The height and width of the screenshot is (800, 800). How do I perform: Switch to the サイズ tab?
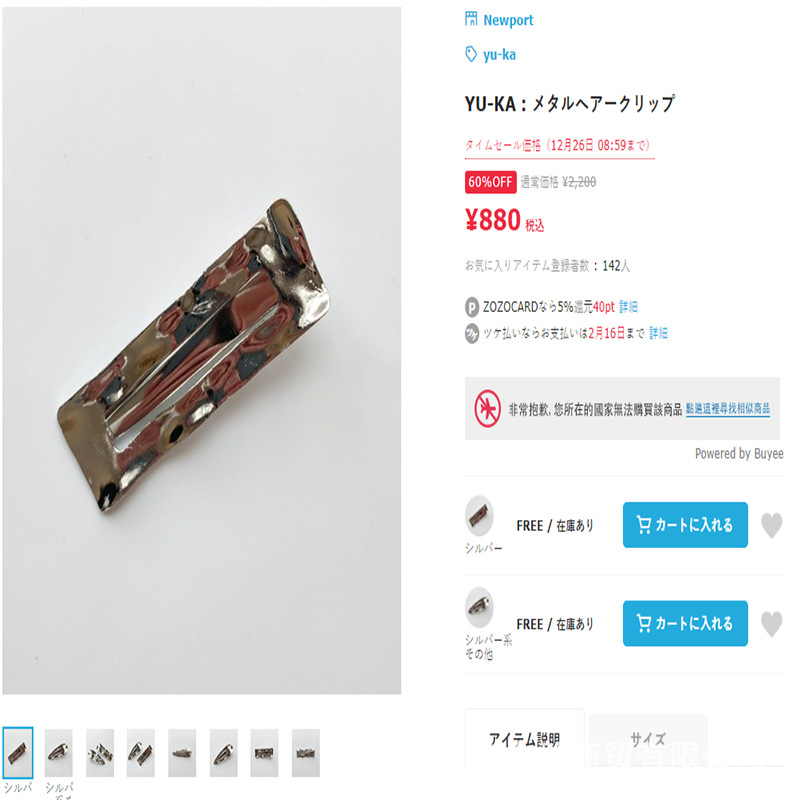(x=647, y=739)
